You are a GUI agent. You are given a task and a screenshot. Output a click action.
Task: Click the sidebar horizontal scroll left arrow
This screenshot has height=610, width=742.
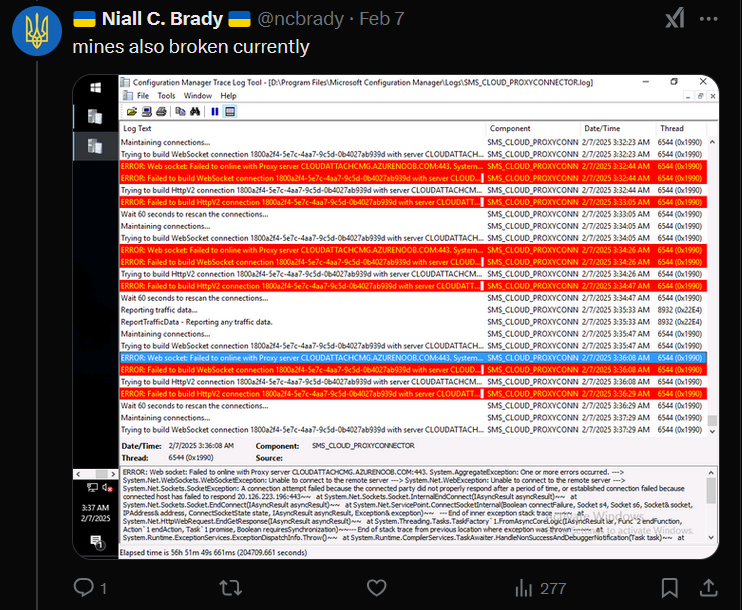[78, 474]
